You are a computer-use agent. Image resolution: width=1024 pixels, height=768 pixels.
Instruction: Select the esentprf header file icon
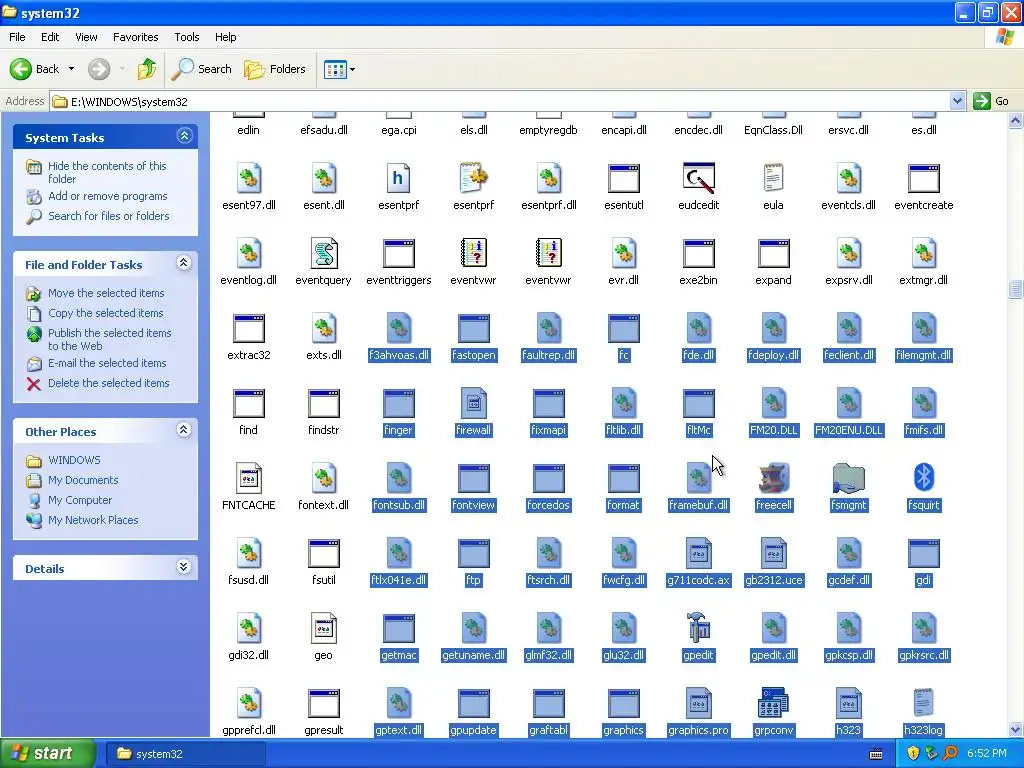tap(398, 178)
